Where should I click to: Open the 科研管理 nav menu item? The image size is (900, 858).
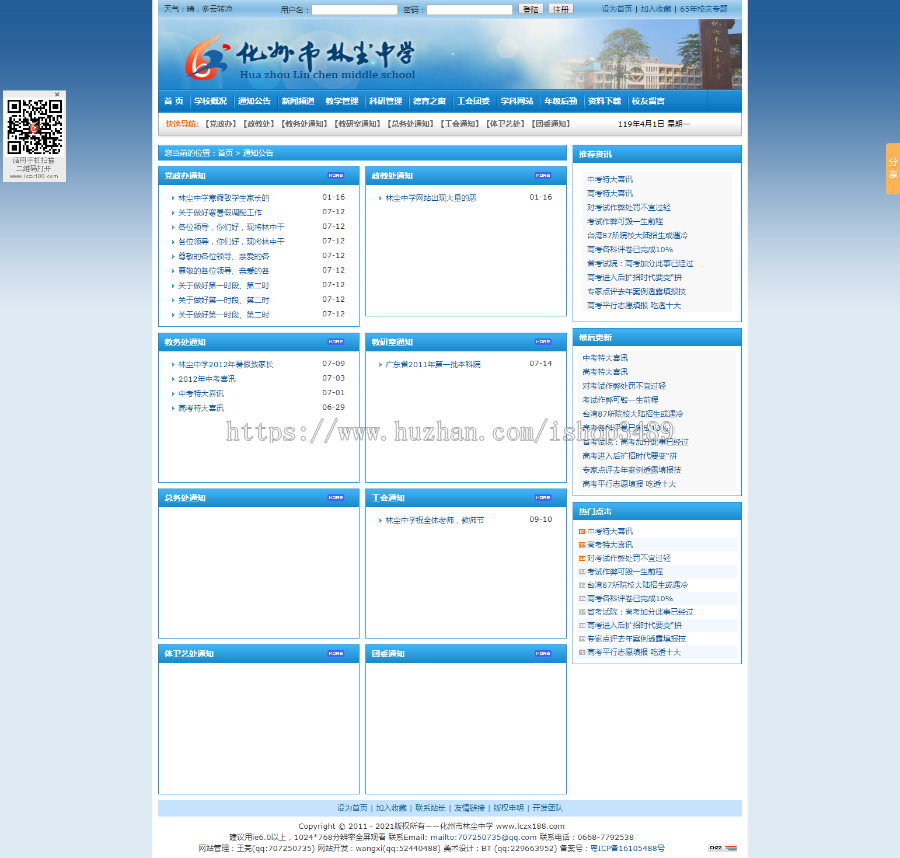coord(385,101)
